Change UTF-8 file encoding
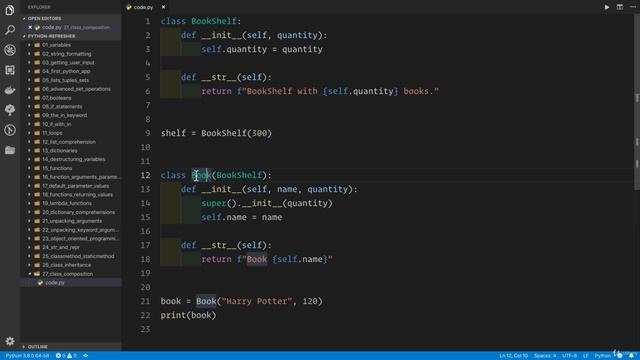Viewport: 640px width, 360px height. (569, 356)
